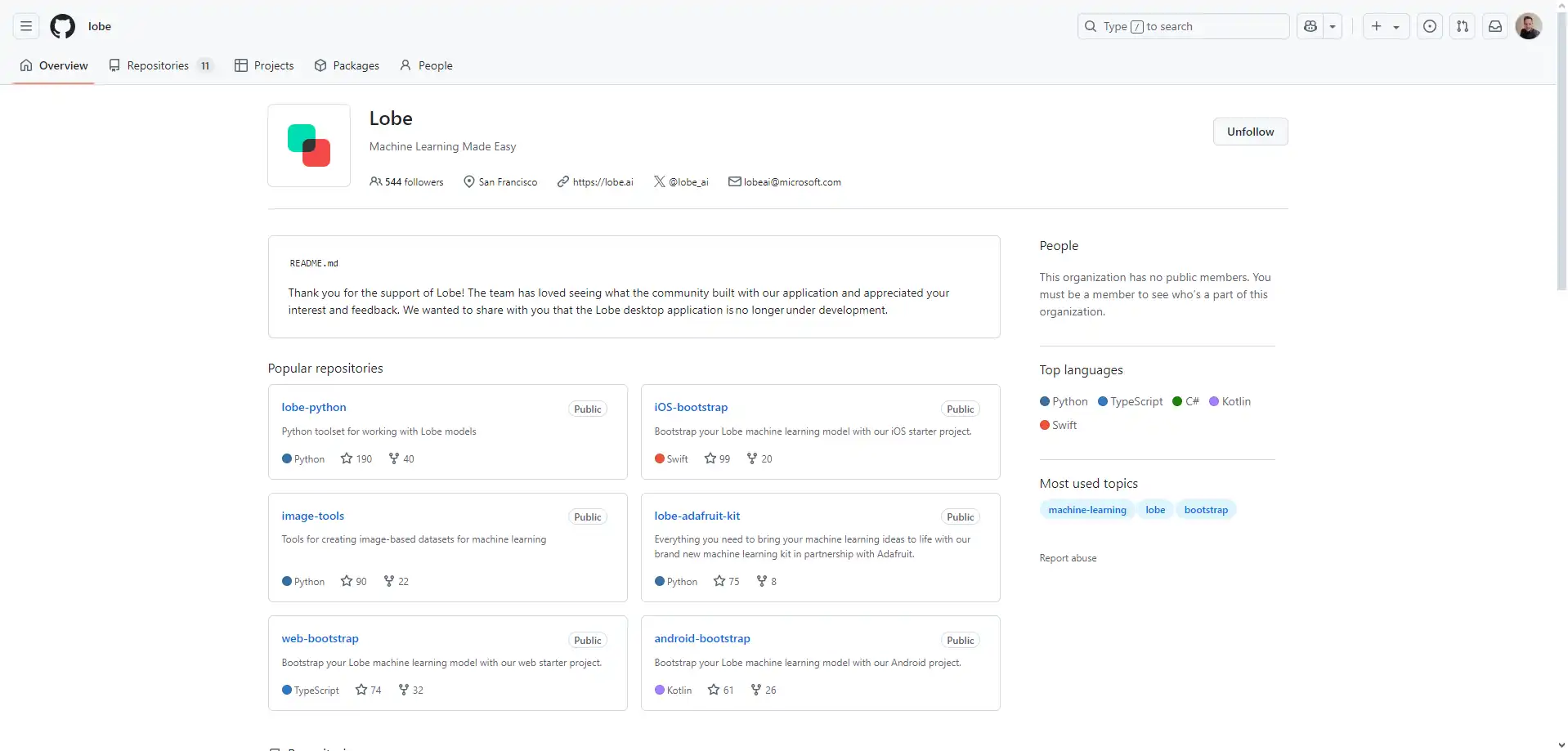Filter by TypeScript in Top languages
The height and width of the screenshot is (751, 1568).
(x=1131, y=401)
